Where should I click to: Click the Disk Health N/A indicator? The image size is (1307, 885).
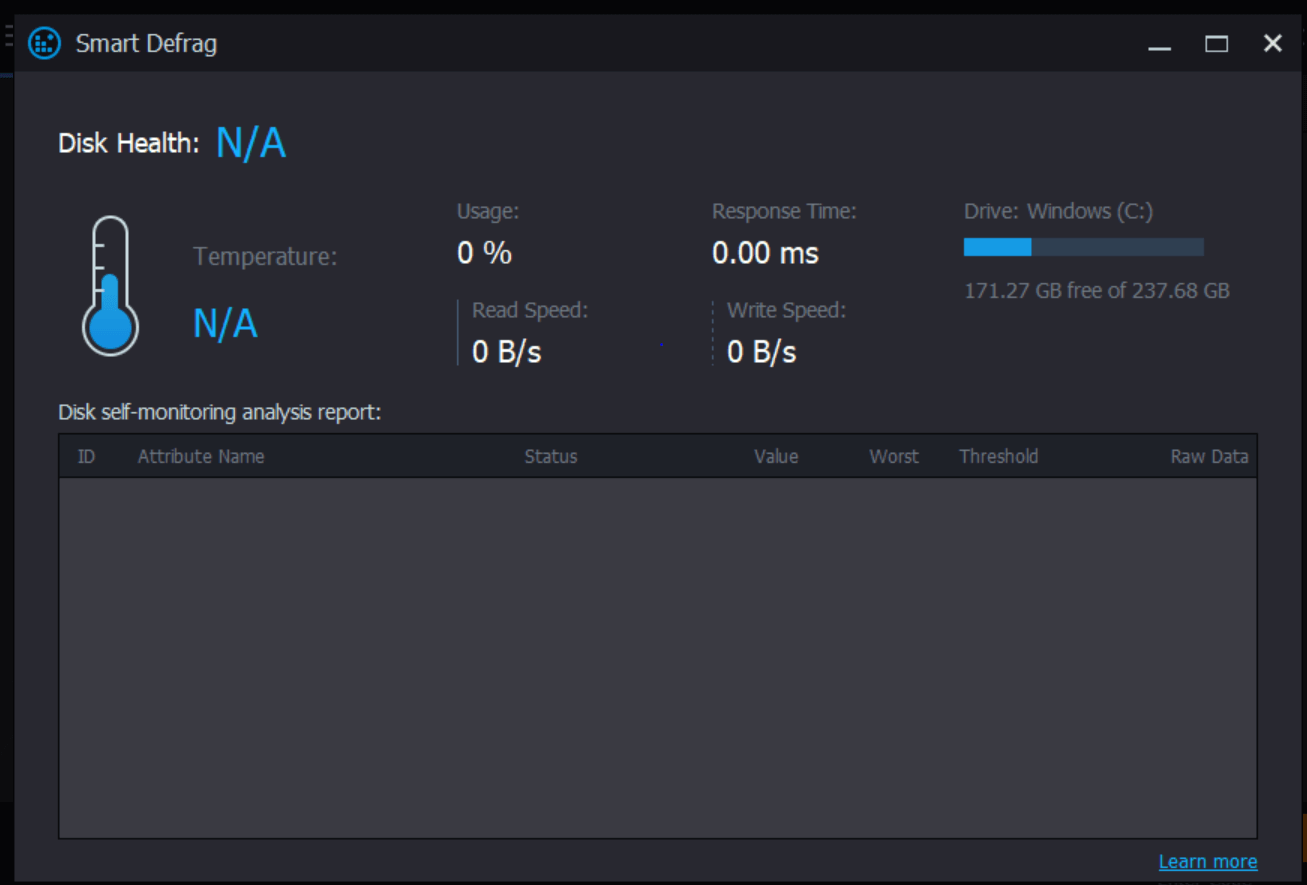(251, 143)
